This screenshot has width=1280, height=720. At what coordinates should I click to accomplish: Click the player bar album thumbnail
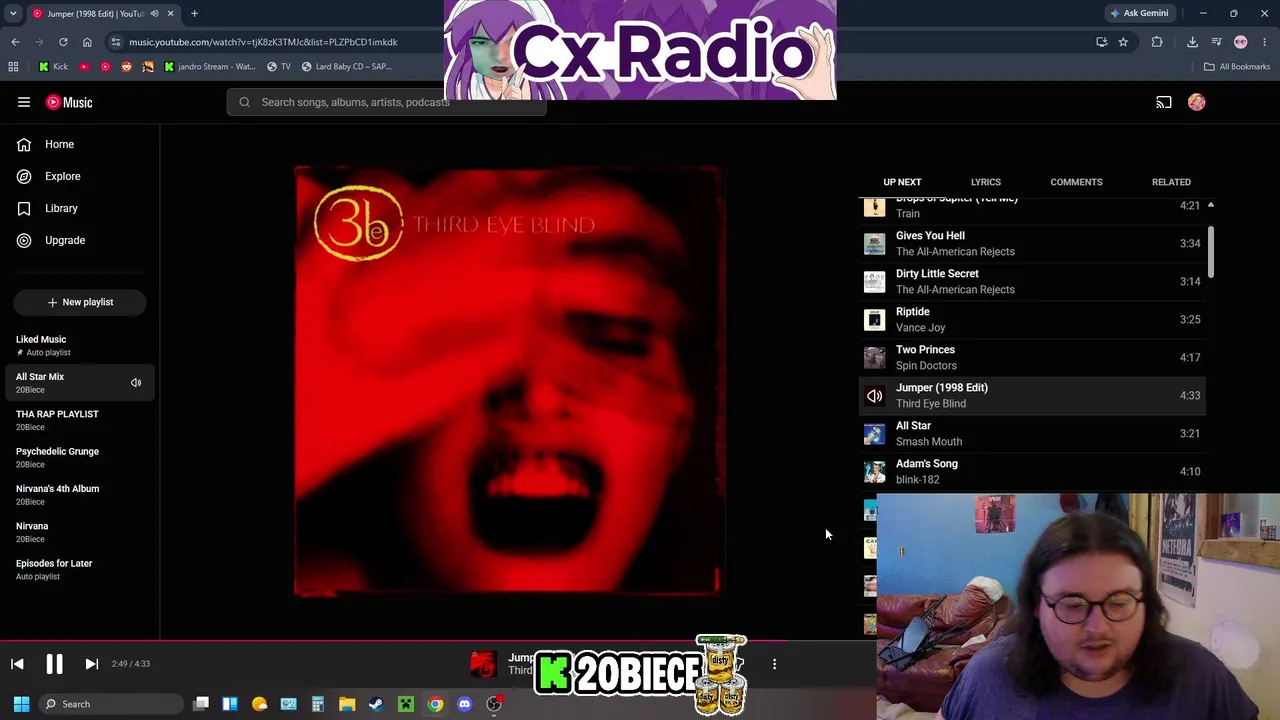483,664
